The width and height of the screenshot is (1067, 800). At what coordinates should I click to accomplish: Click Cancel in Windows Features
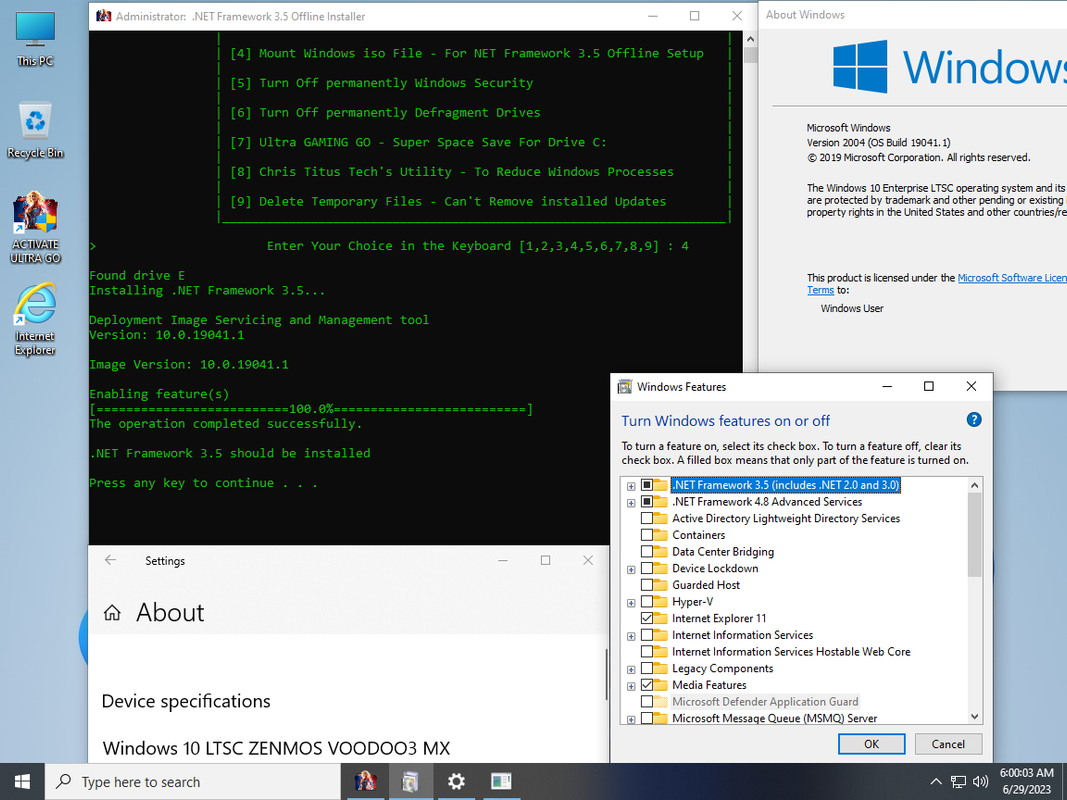(948, 744)
